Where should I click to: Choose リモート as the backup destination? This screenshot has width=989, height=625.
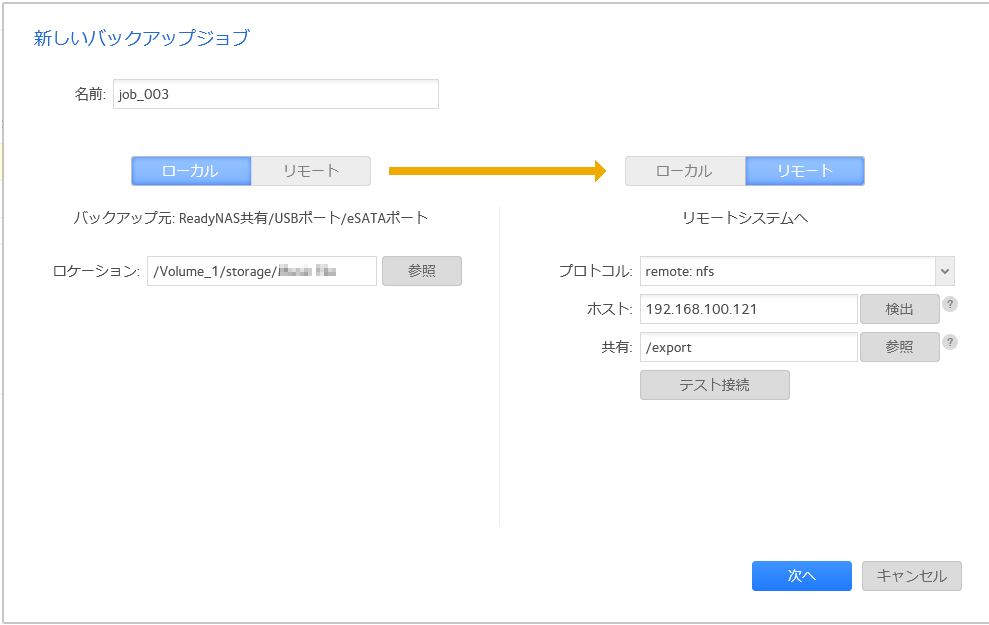(x=805, y=171)
